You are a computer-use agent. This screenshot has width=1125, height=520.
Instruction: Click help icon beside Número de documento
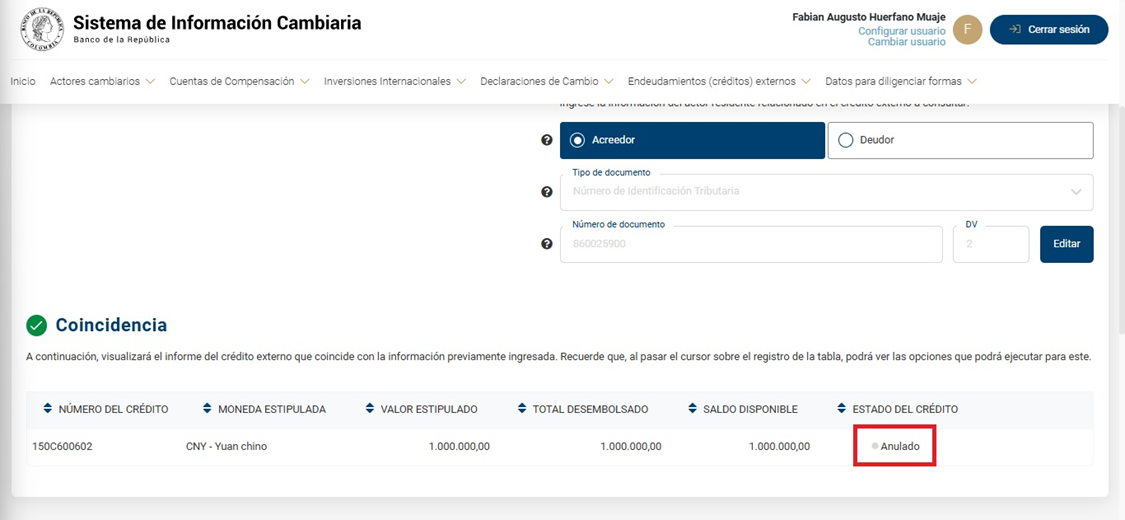click(x=547, y=244)
